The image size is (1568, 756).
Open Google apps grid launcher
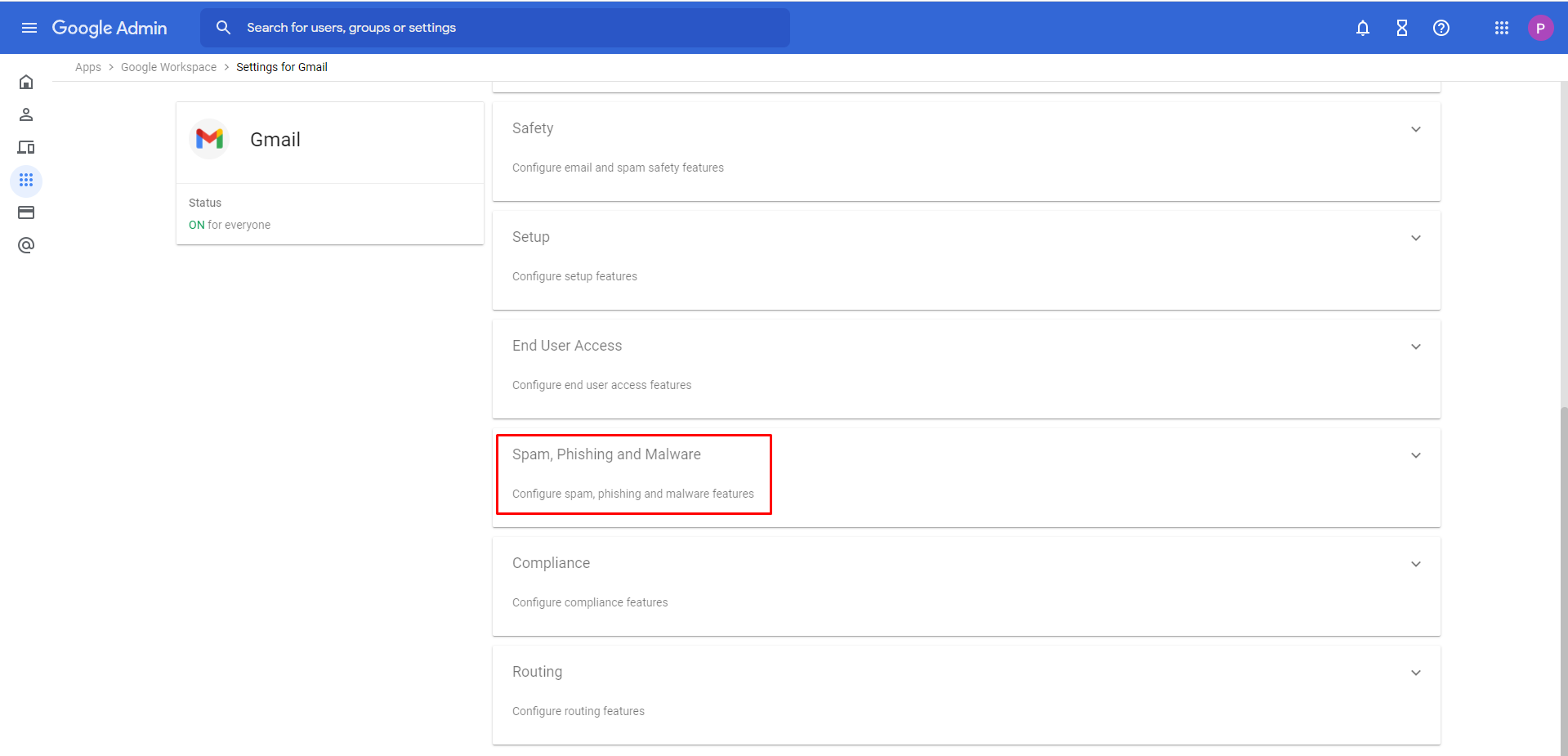pyautogui.click(x=1502, y=28)
